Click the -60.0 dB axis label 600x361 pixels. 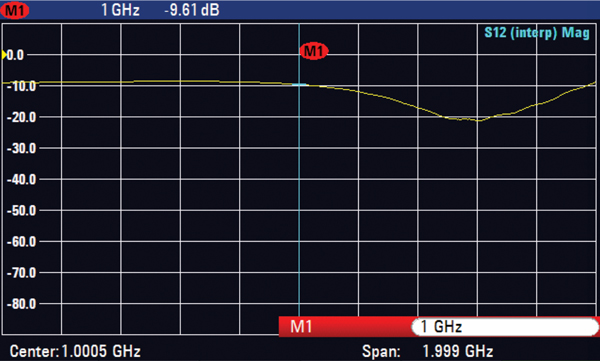coord(21,242)
